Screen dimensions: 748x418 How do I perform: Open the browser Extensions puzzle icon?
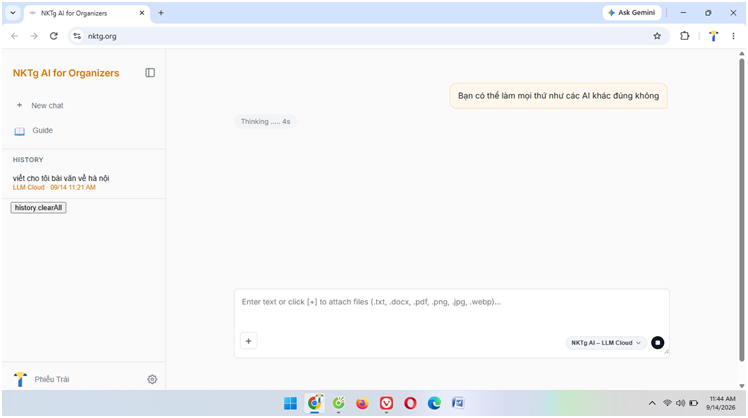(685, 36)
